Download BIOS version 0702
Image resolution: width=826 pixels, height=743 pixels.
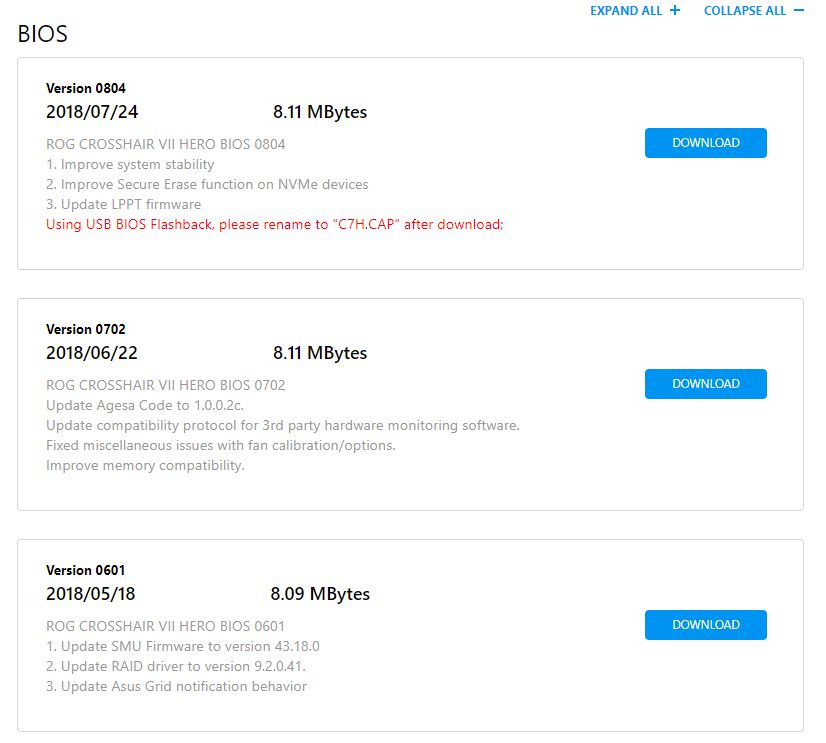click(x=705, y=384)
